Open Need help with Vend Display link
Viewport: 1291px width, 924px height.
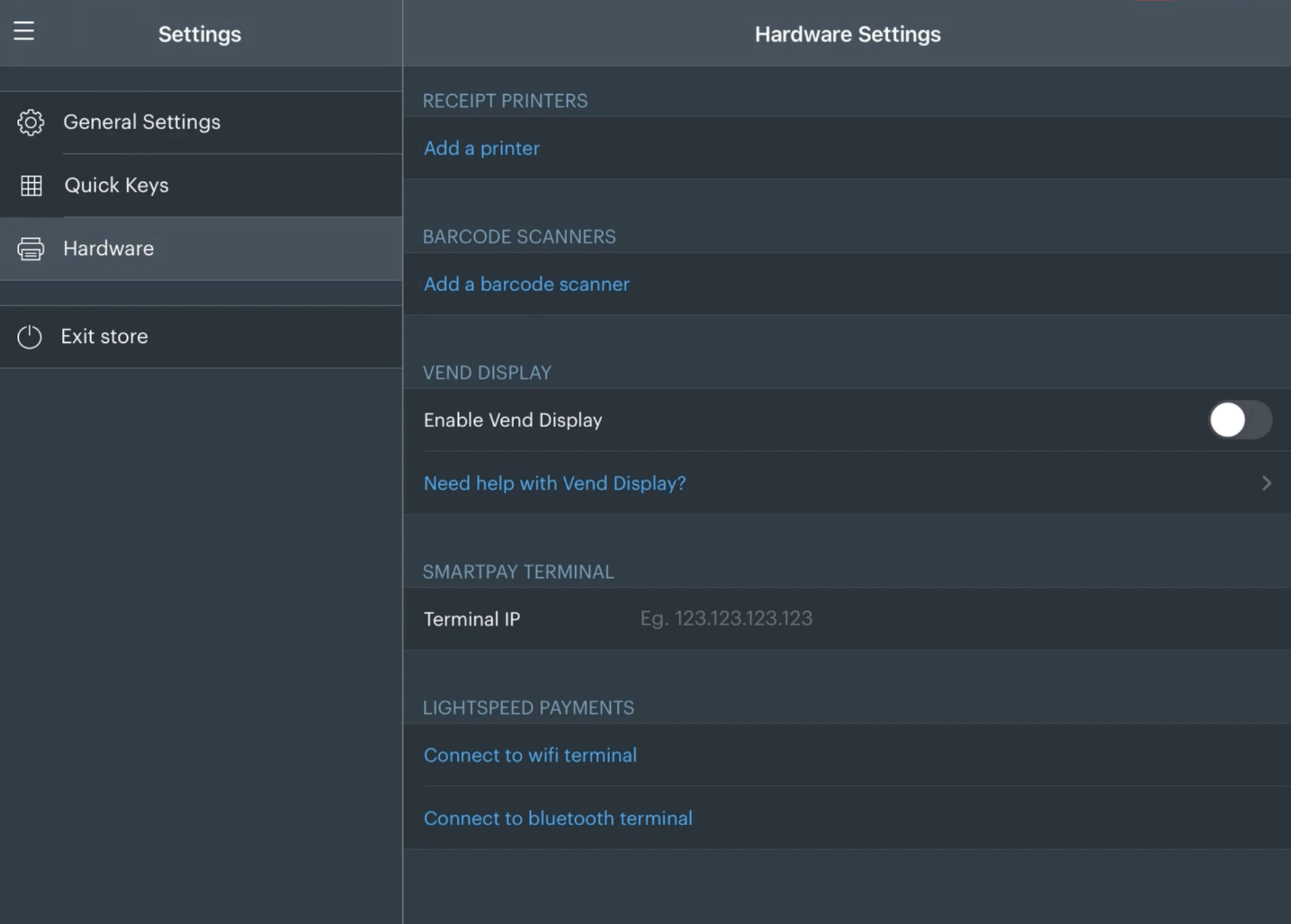click(x=555, y=483)
